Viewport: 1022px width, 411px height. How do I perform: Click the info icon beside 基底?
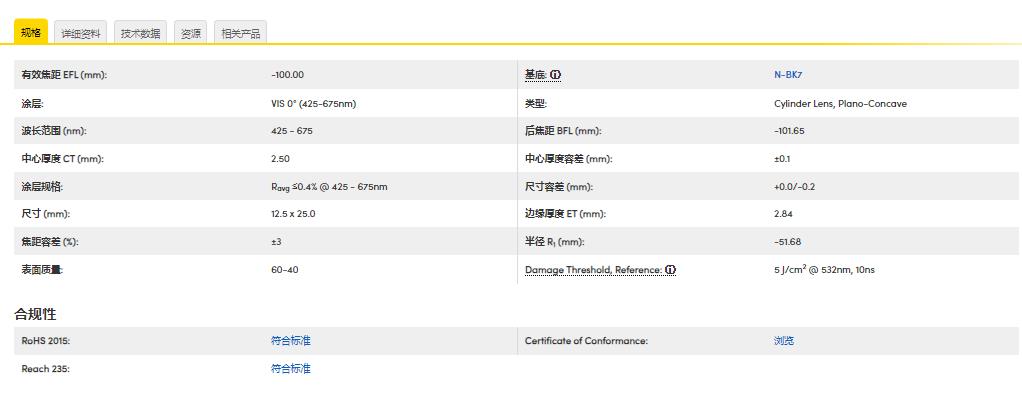[556, 75]
